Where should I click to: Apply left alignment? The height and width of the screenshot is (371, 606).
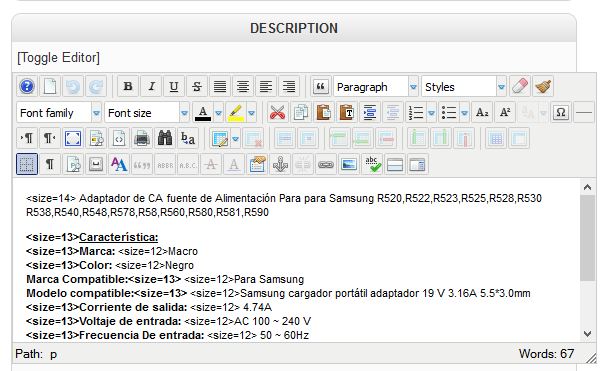[x=266, y=86]
